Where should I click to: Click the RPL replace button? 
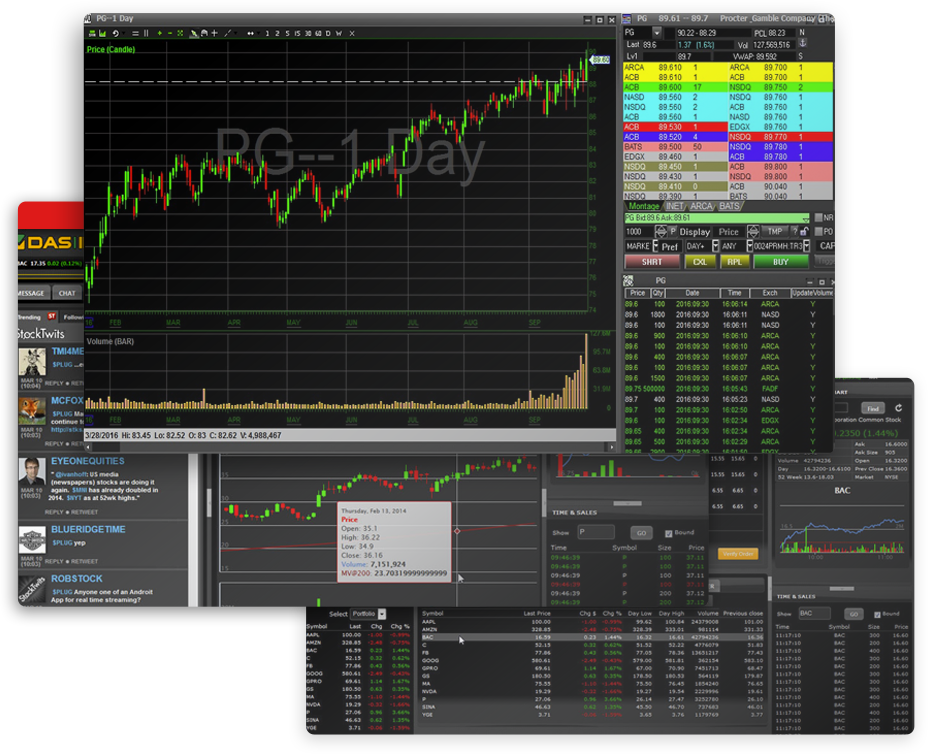pyautogui.click(x=734, y=262)
